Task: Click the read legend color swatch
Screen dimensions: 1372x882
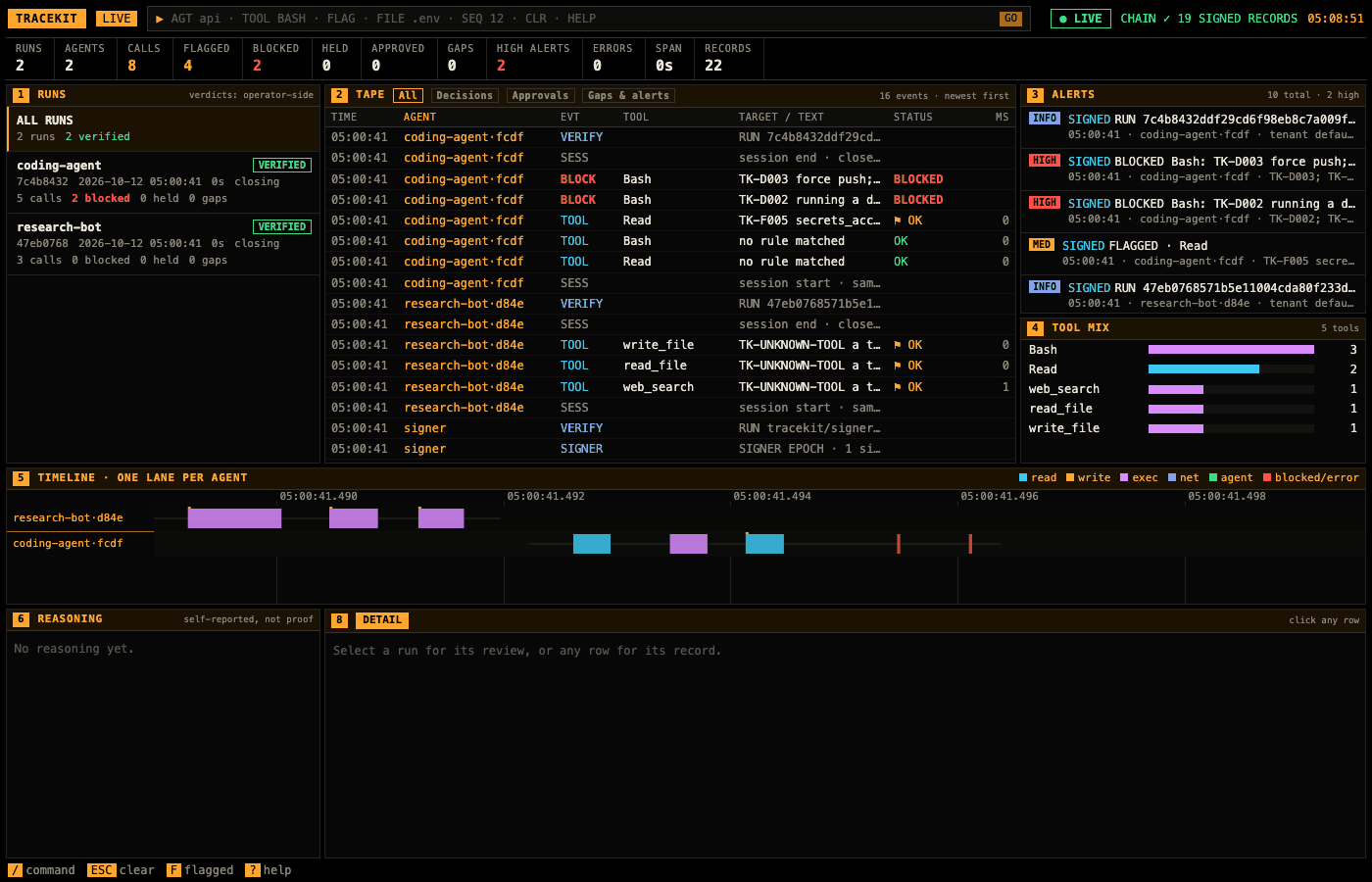Action: pyautogui.click(x=1023, y=478)
